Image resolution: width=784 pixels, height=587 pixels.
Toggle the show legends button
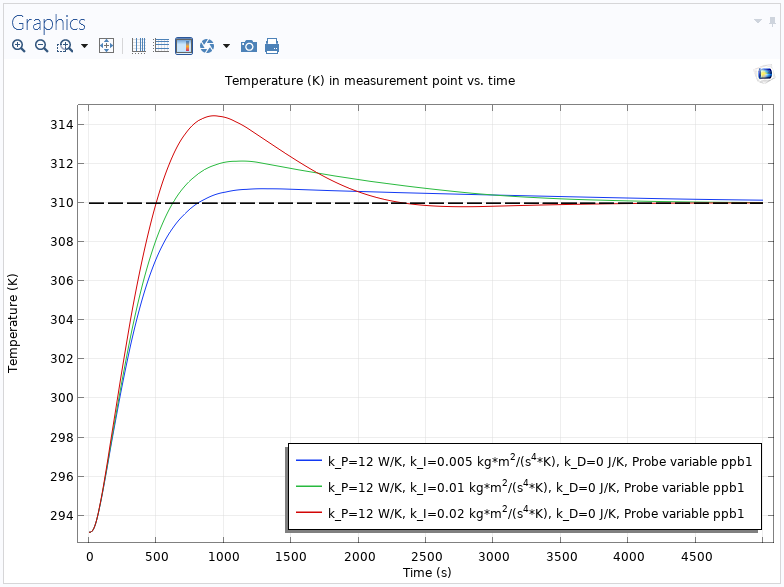point(184,46)
